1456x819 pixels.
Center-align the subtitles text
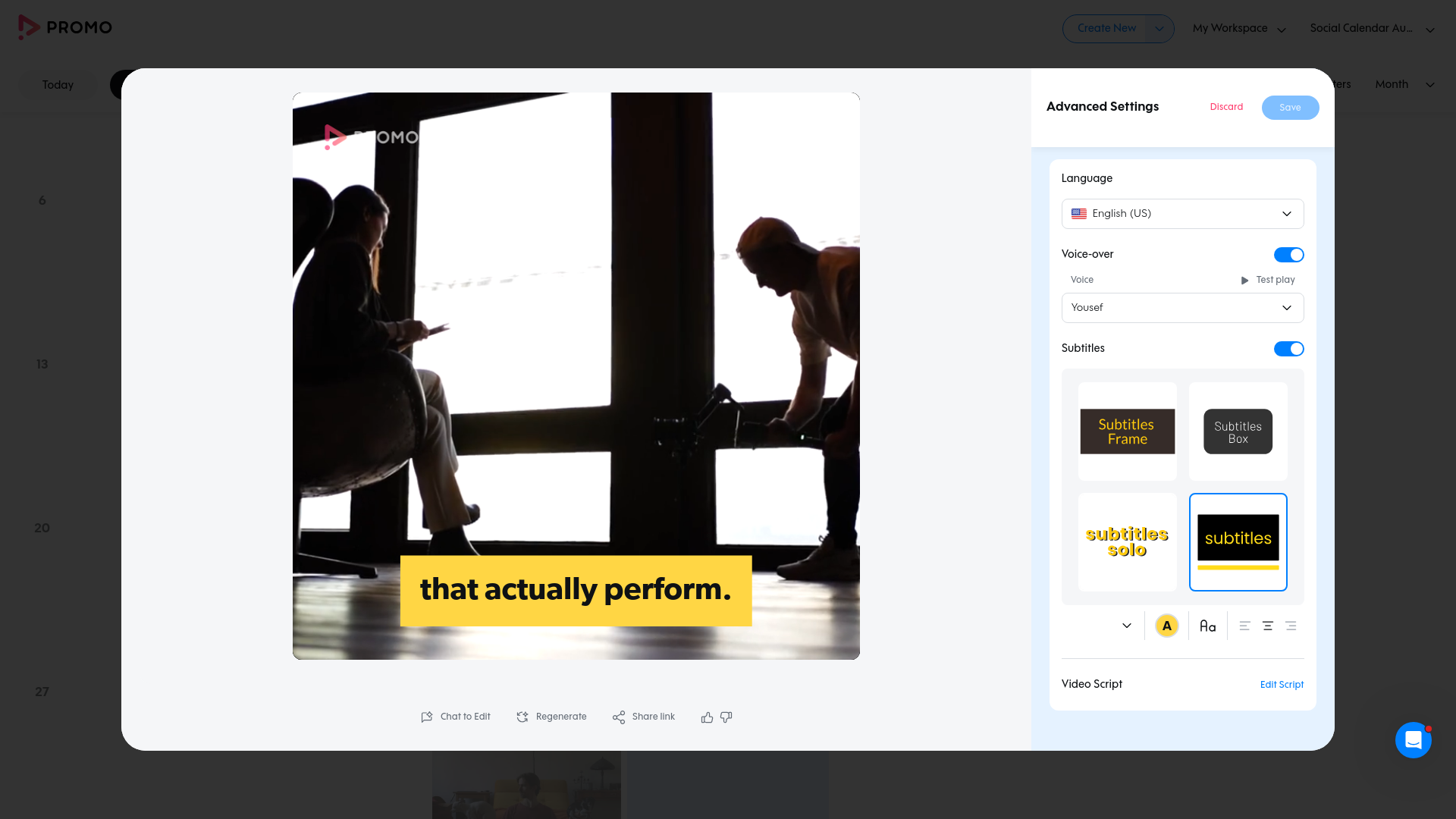point(1267,626)
